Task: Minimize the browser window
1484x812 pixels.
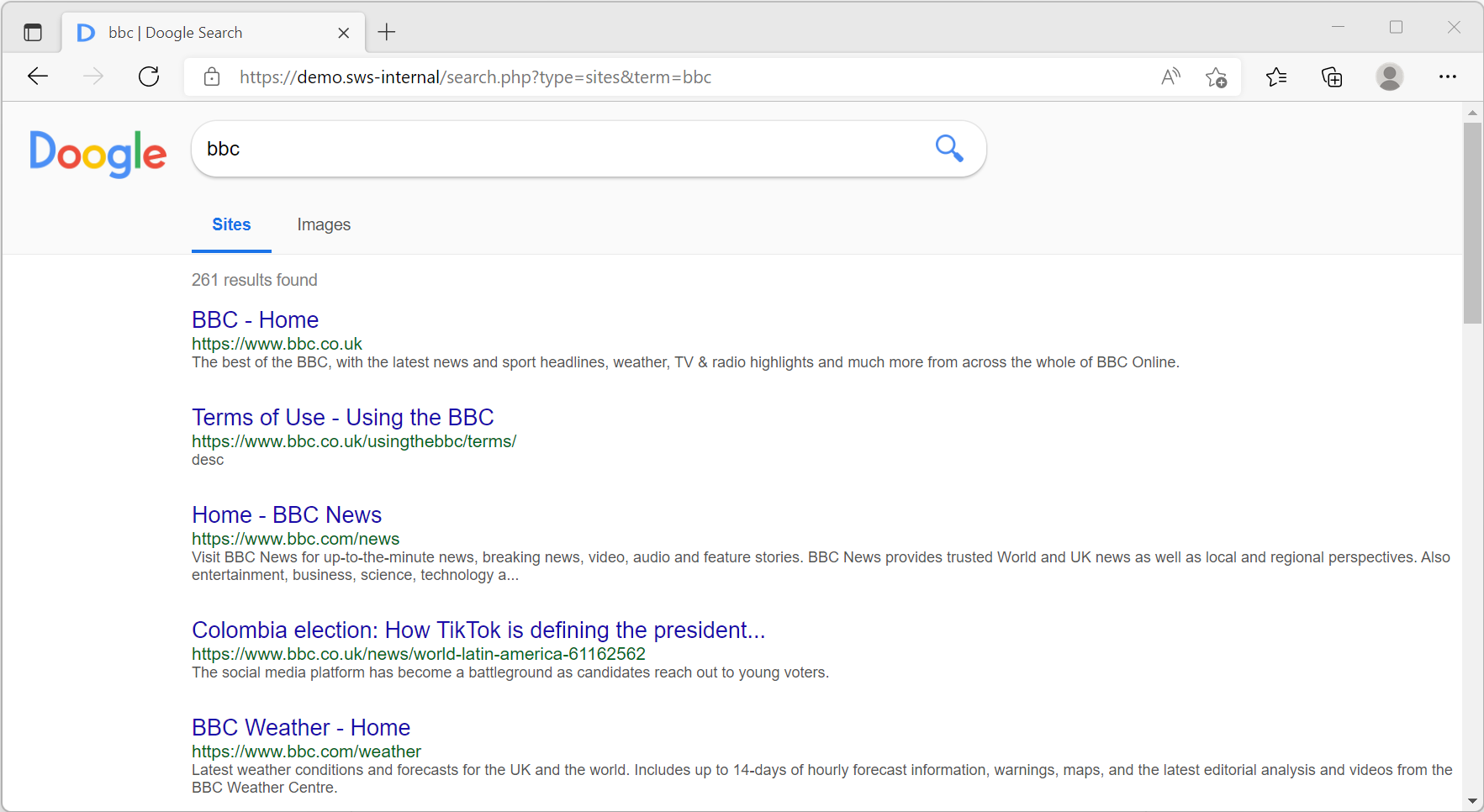Action: click(x=1338, y=27)
